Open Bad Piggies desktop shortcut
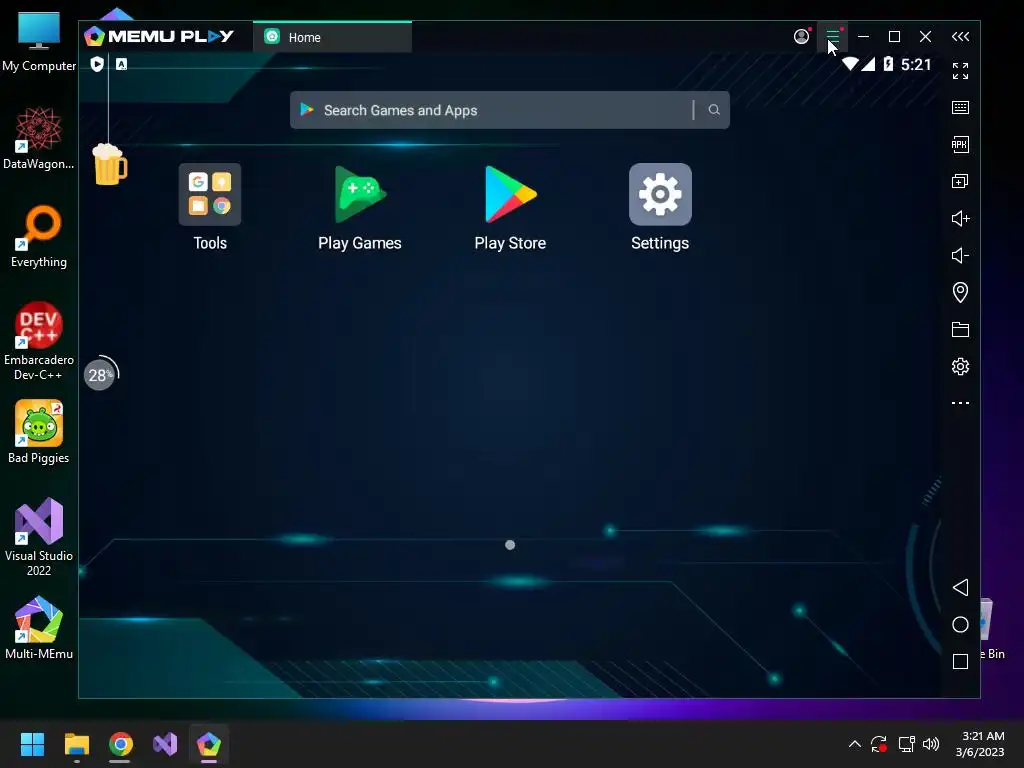 click(39, 432)
